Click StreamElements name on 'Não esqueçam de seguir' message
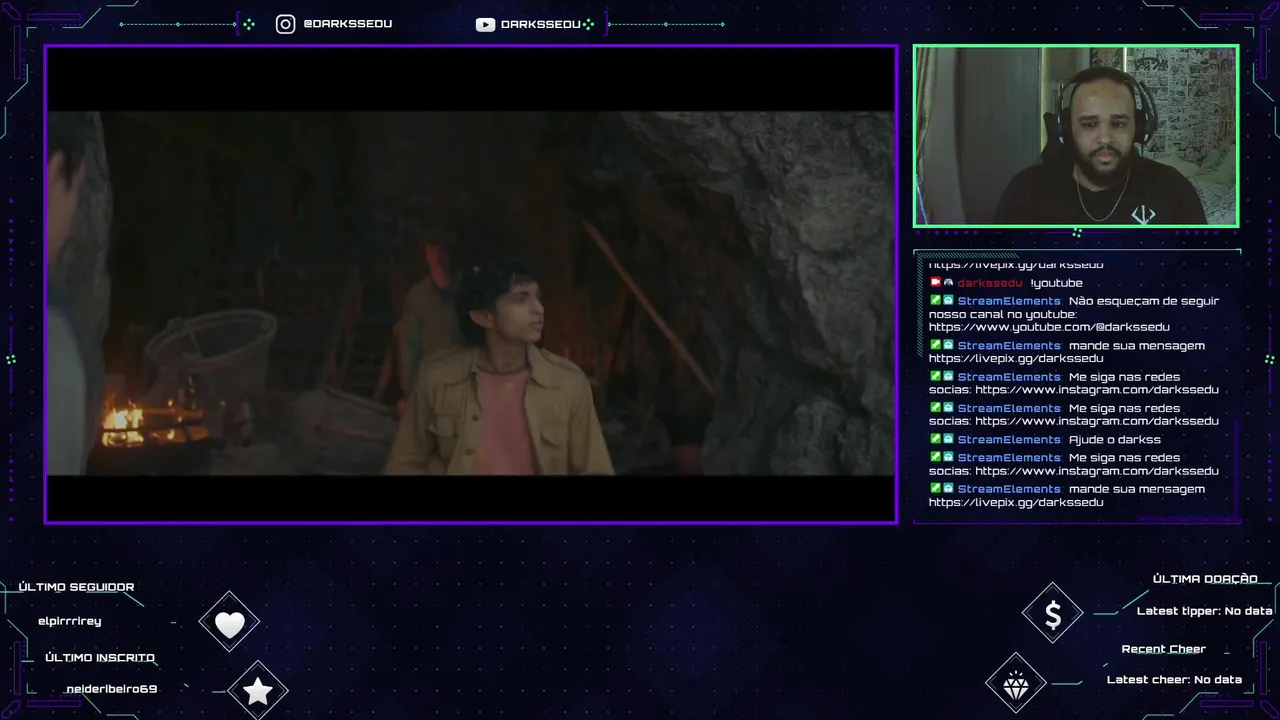Image resolution: width=1280 pixels, height=720 pixels. click(x=1009, y=301)
